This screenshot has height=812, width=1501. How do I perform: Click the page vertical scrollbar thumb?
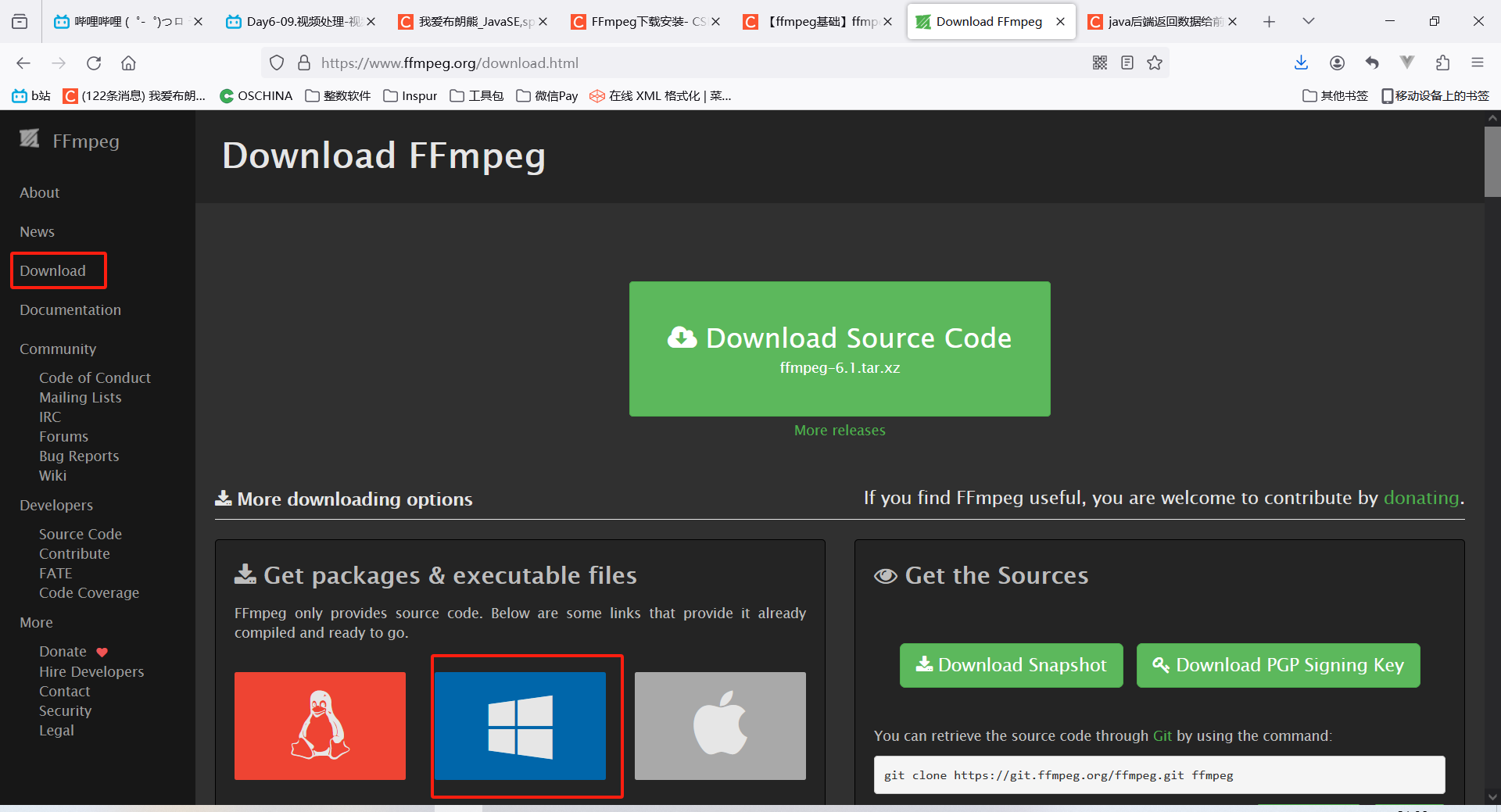1492,161
